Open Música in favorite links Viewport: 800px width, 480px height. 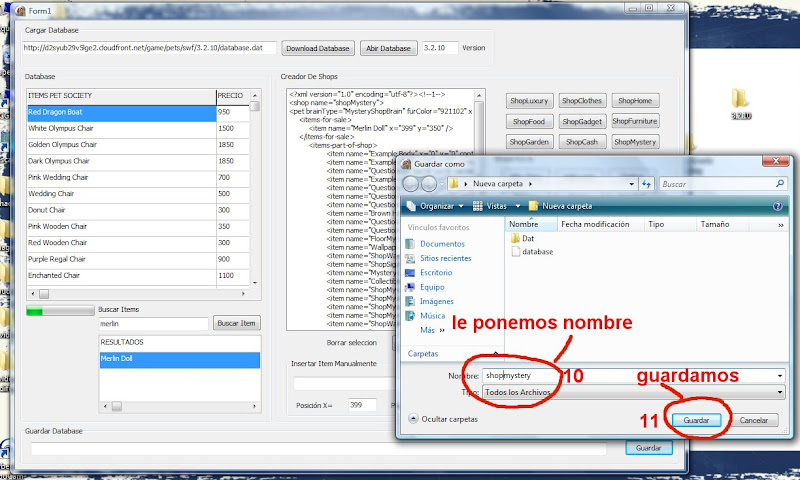pos(432,315)
